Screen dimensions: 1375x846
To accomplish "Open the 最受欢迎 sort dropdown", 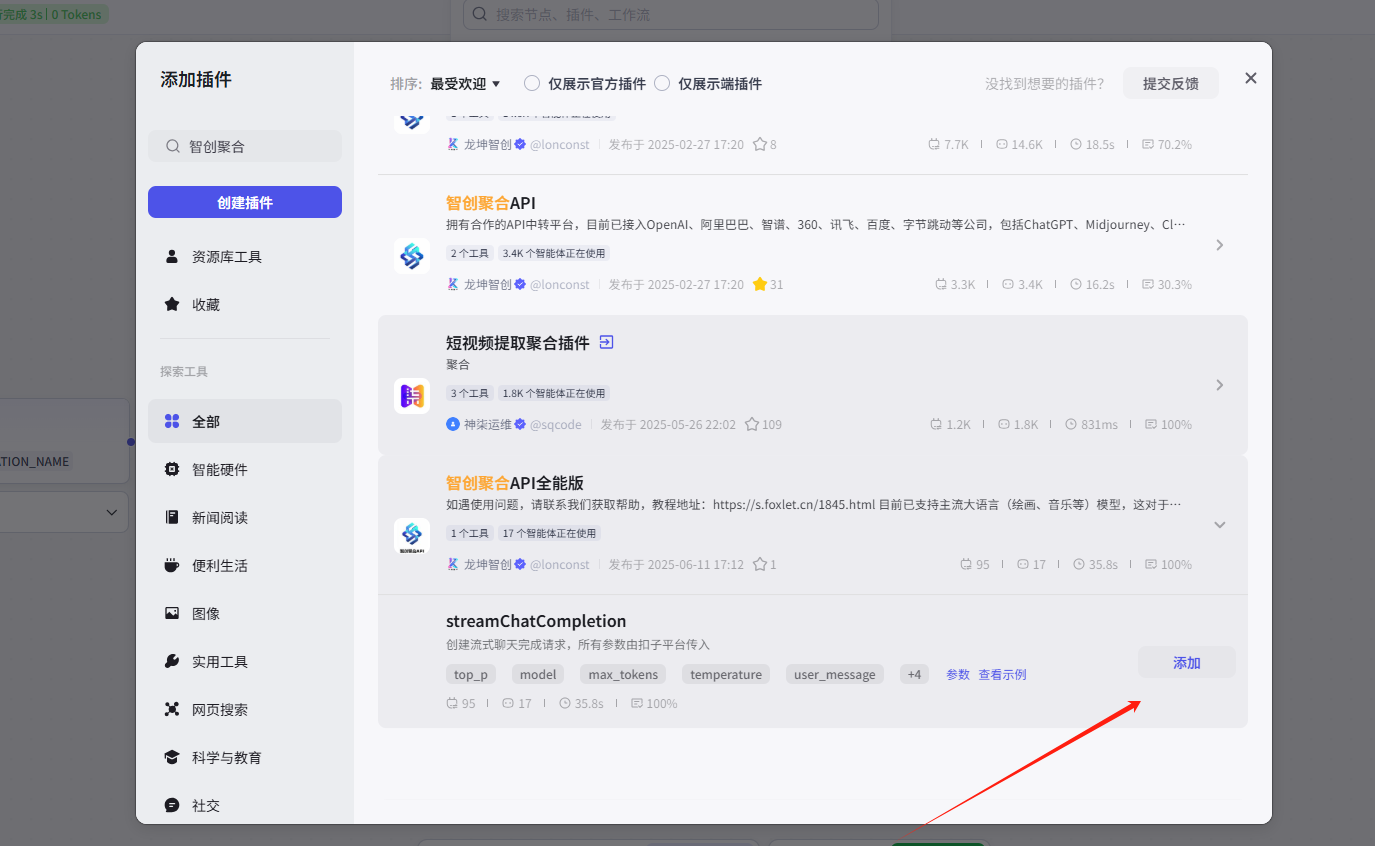I will [465, 84].
